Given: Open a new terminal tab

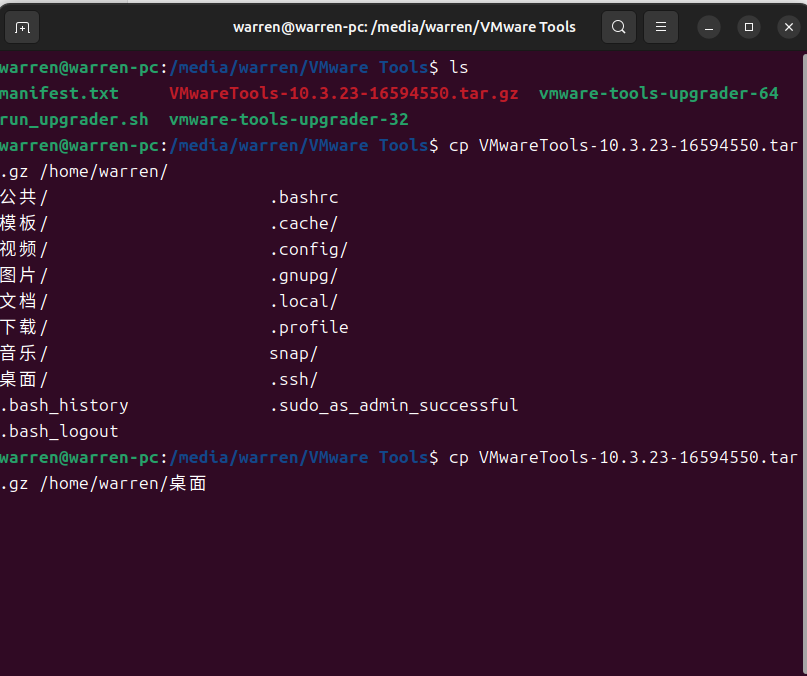Looking at the screenshot, I should 22,27.
